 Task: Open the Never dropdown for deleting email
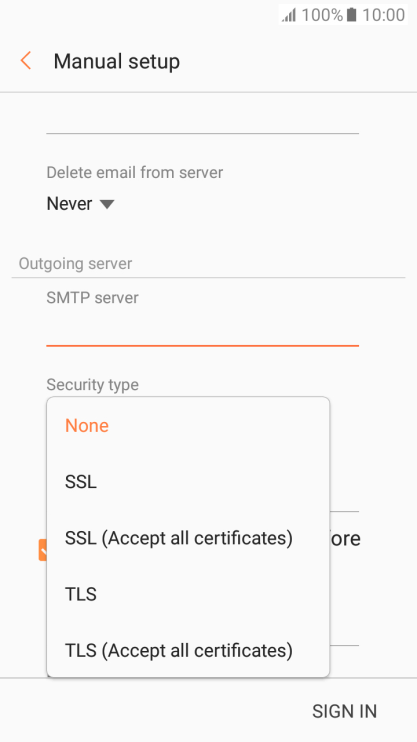tap(80, 204)
